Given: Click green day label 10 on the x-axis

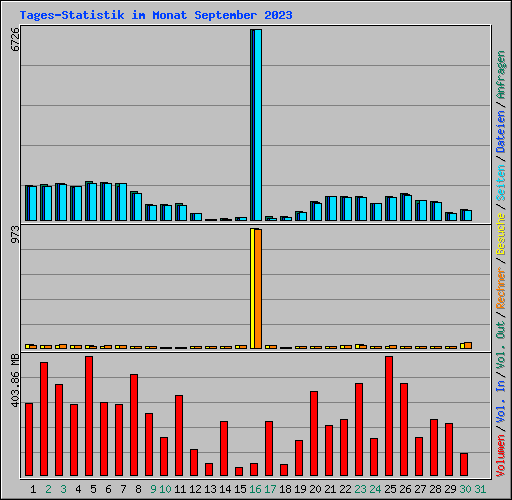Looking at the screenshot, I should pyautogui.click(x=165, y=489).
